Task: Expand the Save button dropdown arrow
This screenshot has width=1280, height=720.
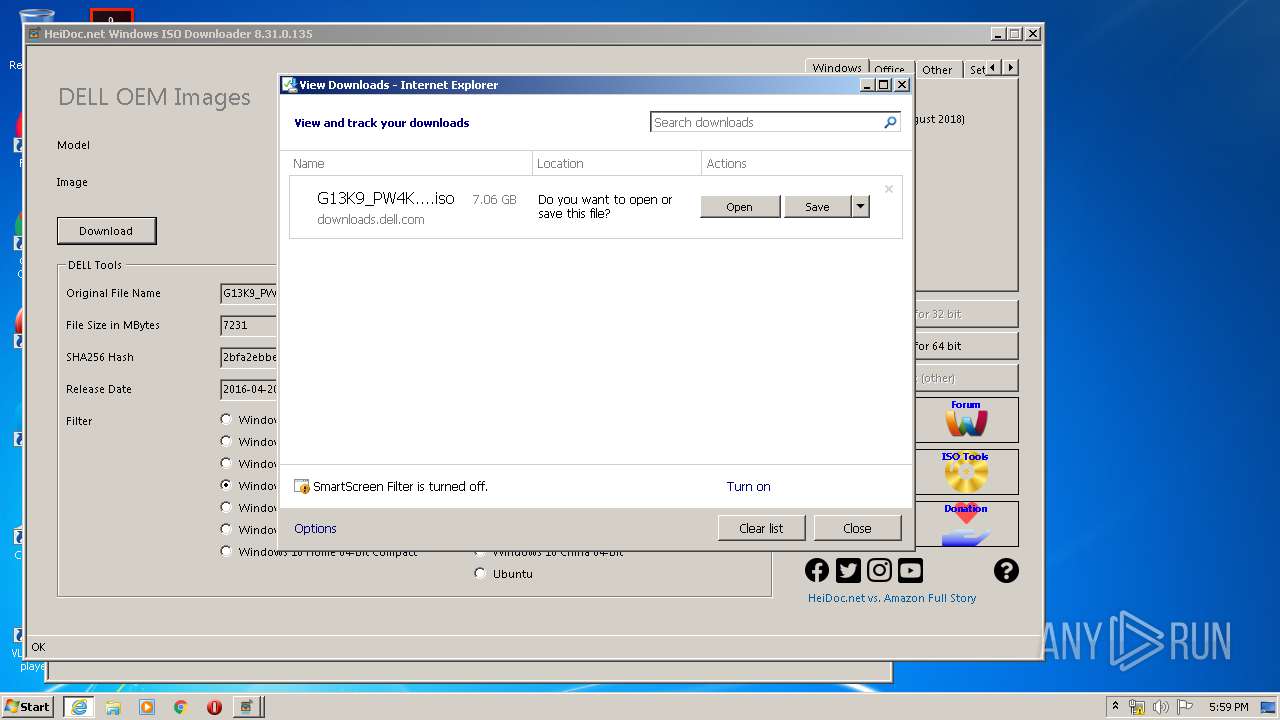Action: click(x=860, y=207)
